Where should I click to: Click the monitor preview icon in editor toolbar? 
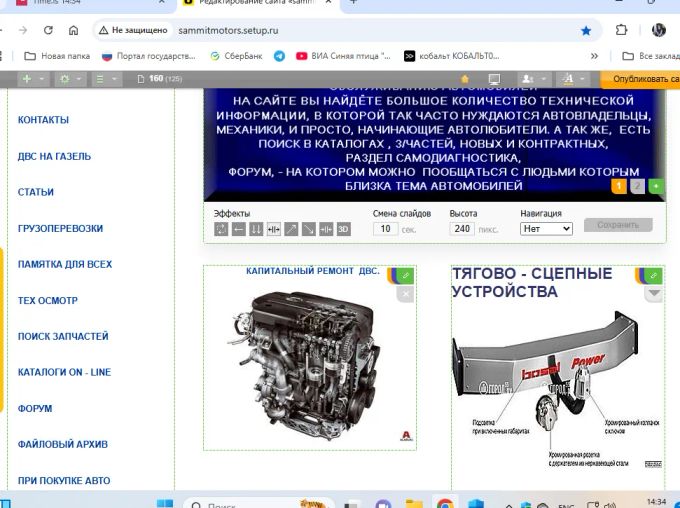pos(494,79)
